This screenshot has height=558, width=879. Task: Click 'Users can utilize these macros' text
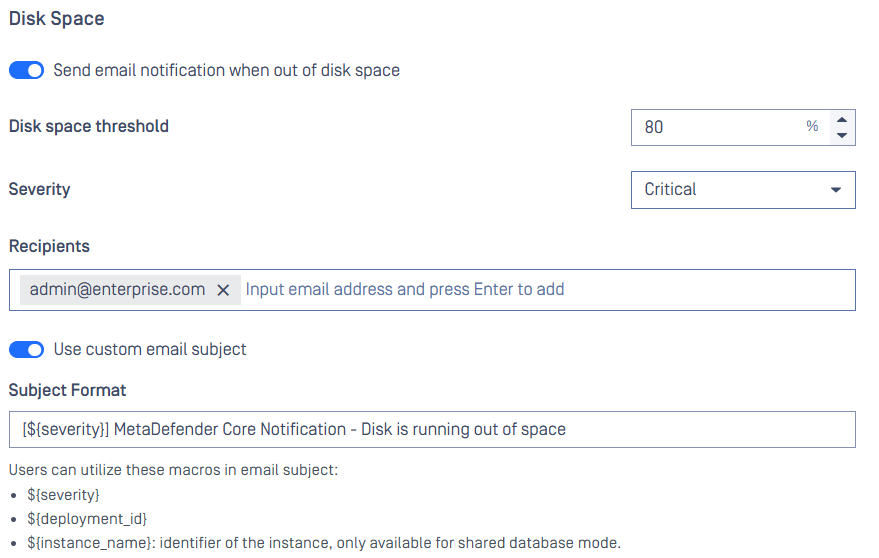173,470
